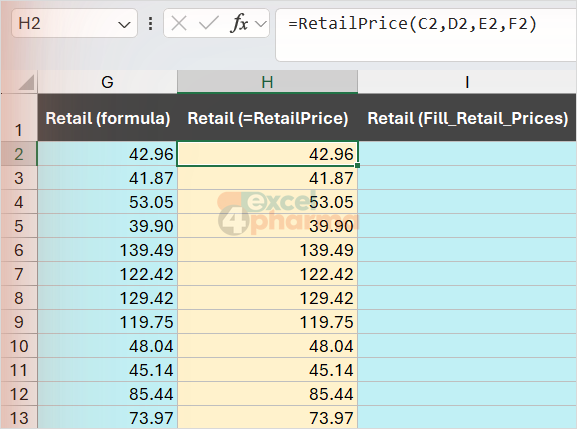Select row 7 header
Viewport: 577px width, 429px height.
coord(19,274)
